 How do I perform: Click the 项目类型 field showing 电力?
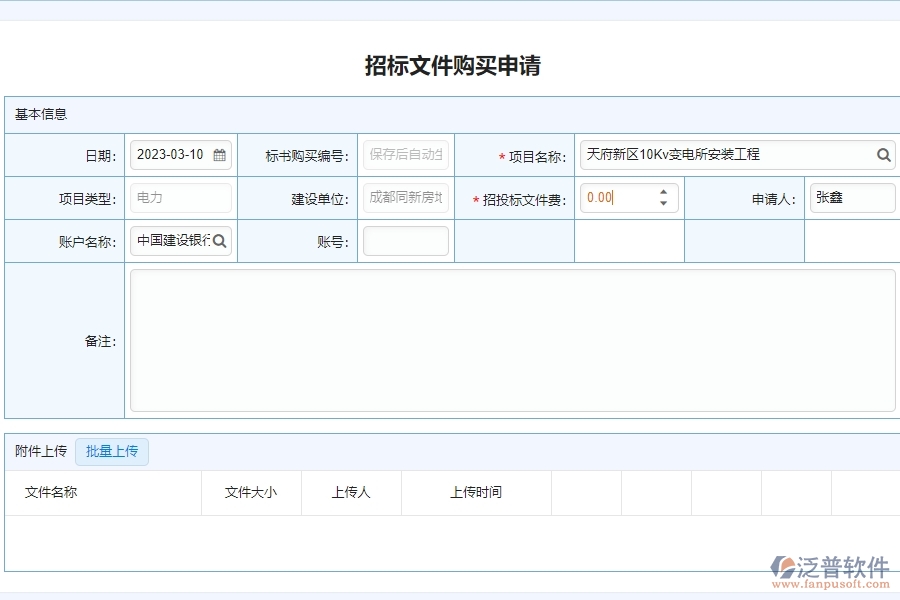click(x=180, y=197)
